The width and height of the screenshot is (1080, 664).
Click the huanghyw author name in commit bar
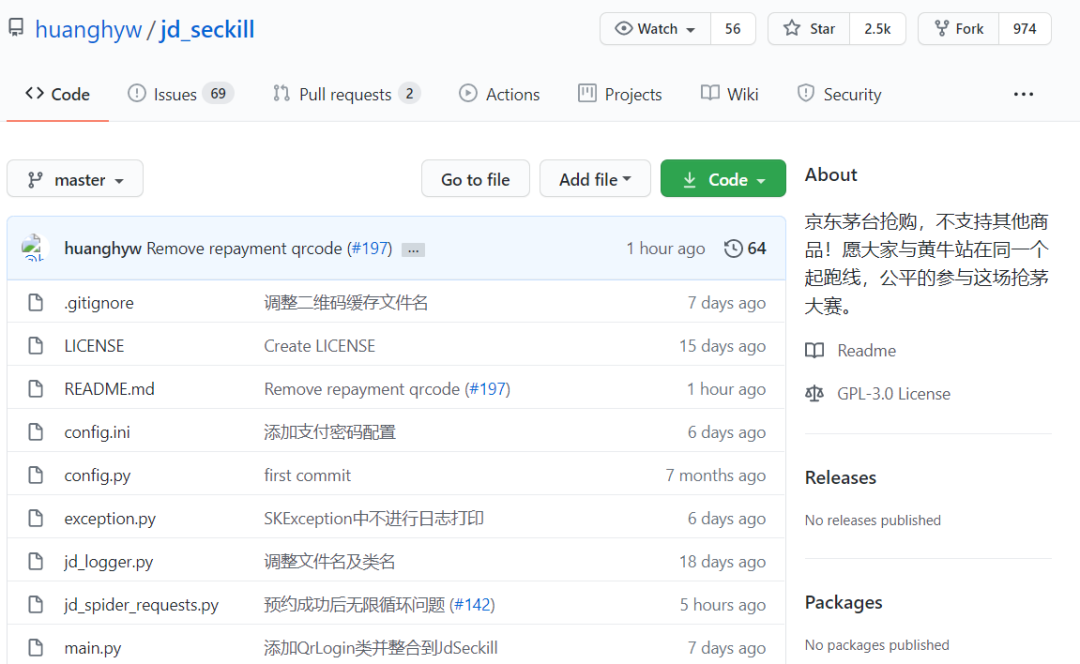[103, 249]
